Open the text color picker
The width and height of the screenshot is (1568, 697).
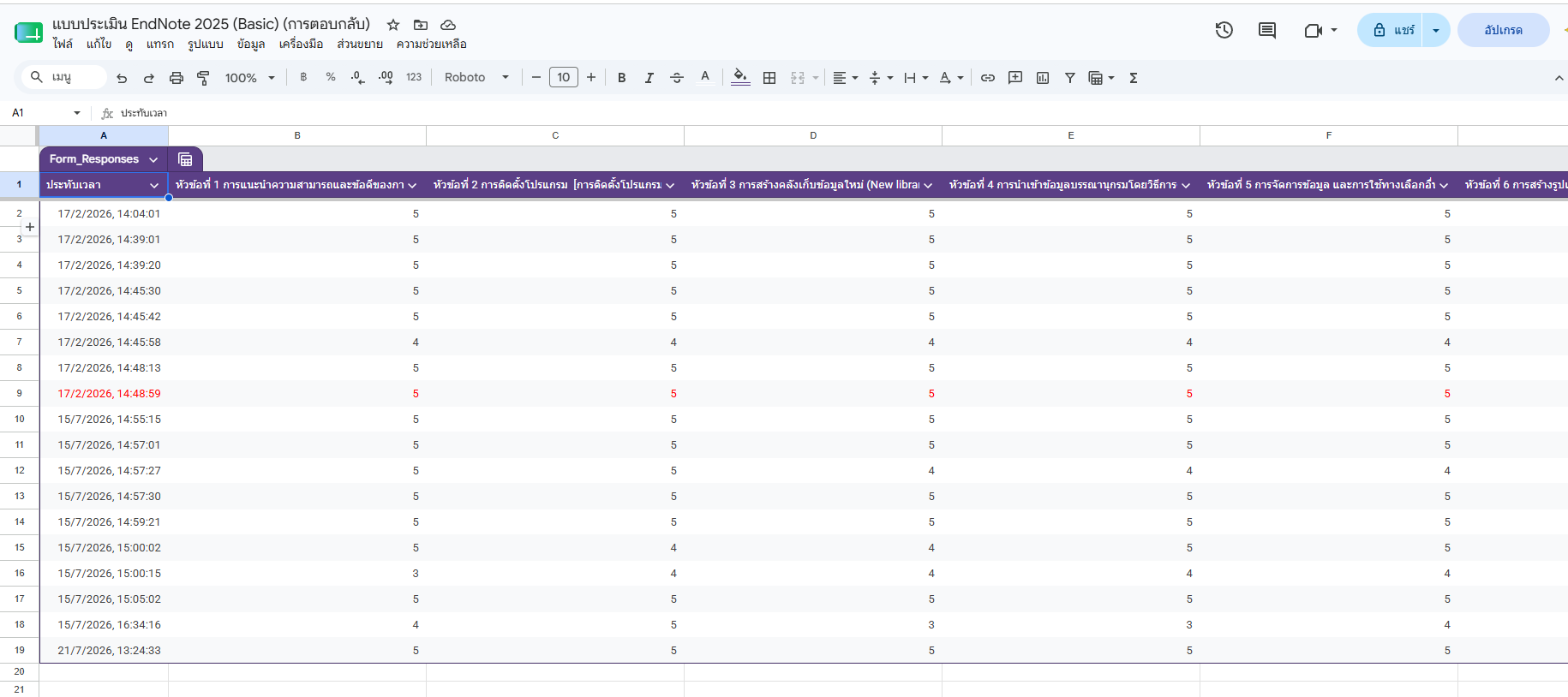(705, 78)
